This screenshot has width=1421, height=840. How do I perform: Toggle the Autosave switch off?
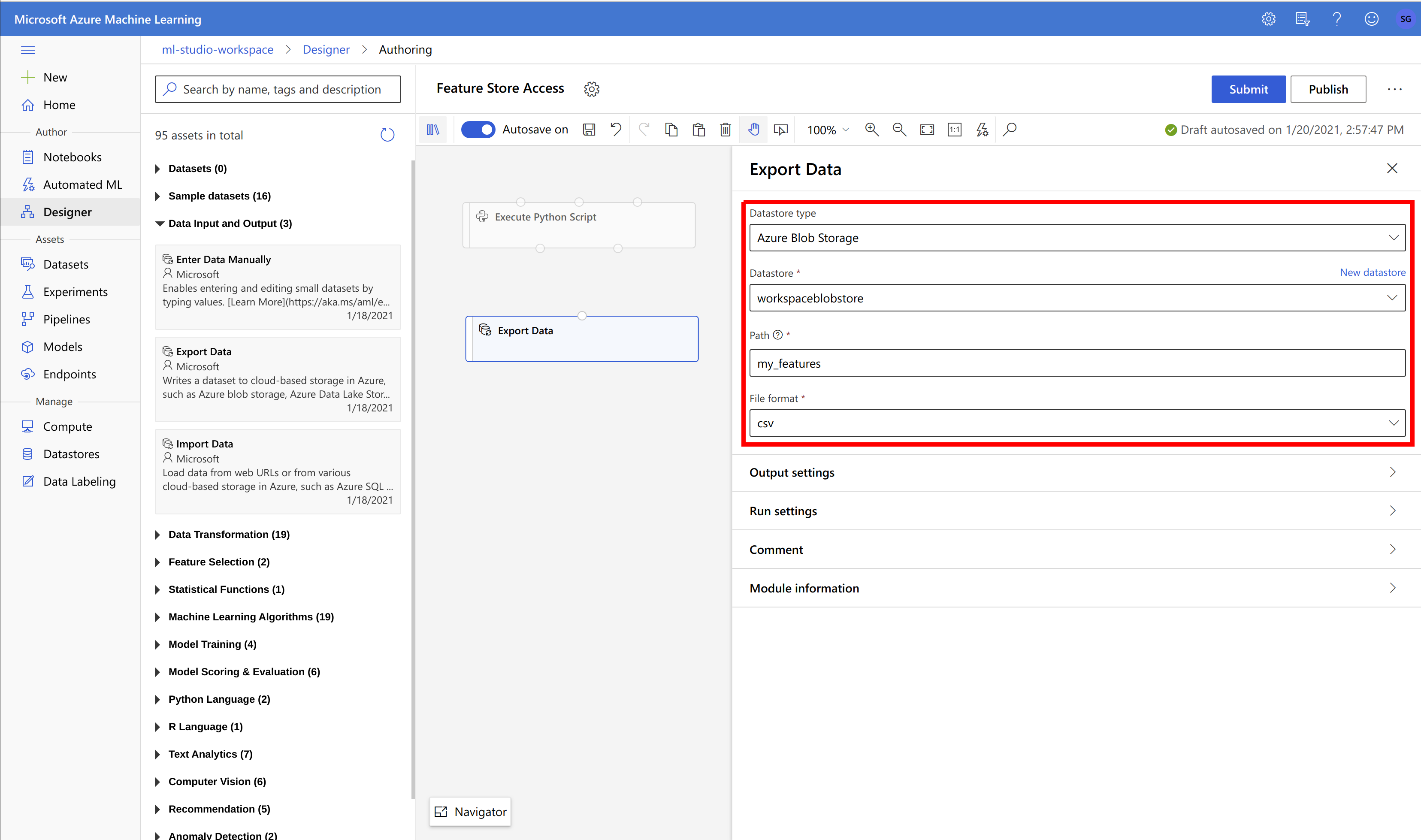(478, 130)
